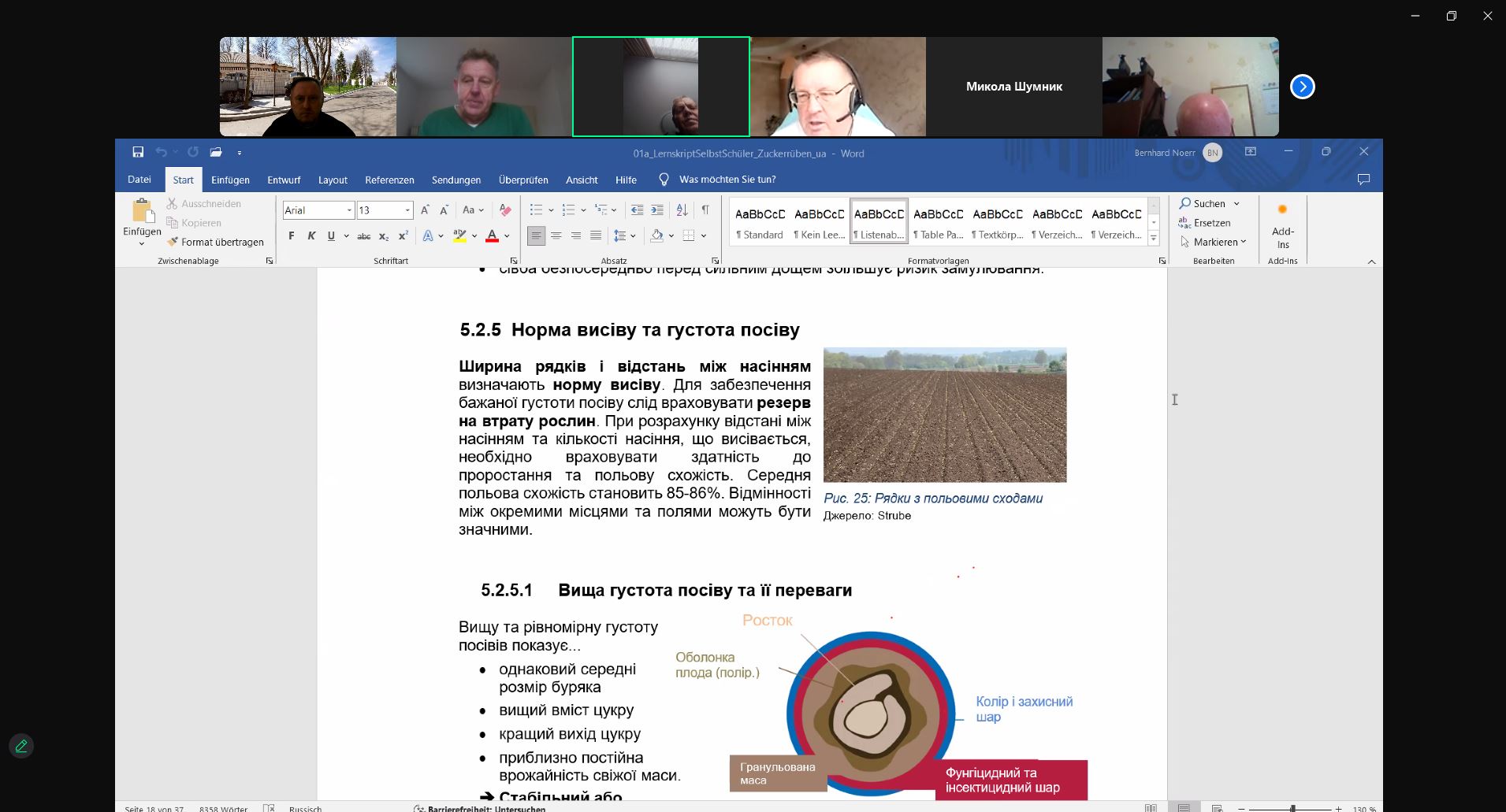This screenshot has width=1506, height=812.
Task: Adjust the zoom slider in status bar
Action: [1292, 808]
